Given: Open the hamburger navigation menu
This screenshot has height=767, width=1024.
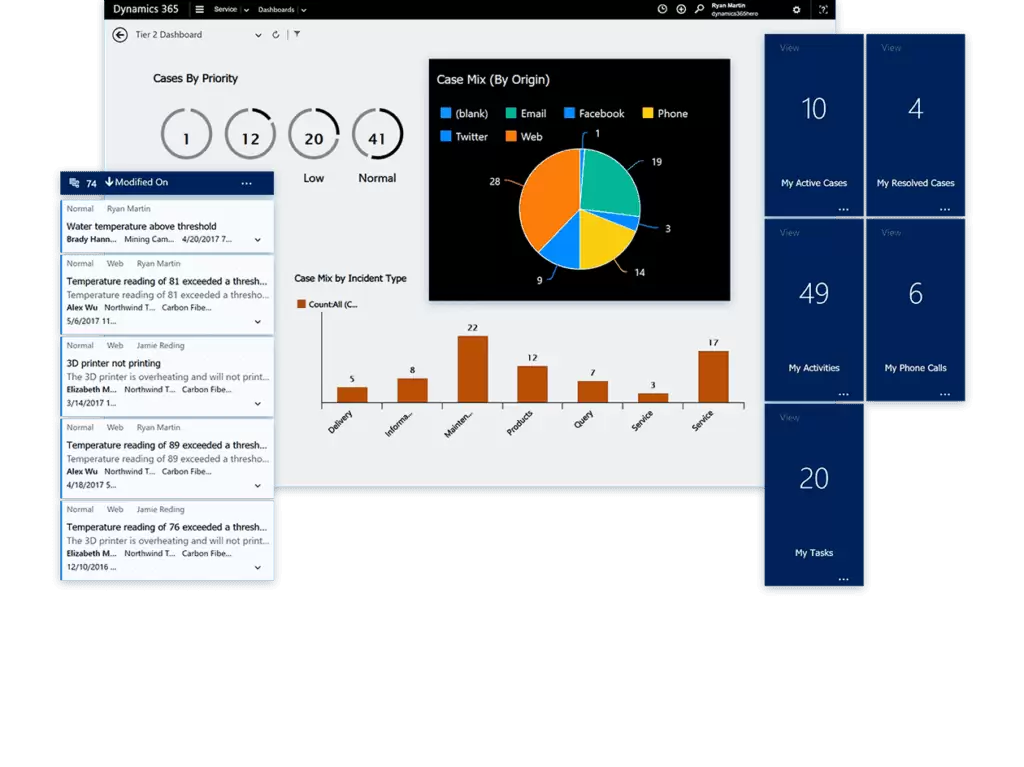Looking at the screenshot, I should click(199, 9).
